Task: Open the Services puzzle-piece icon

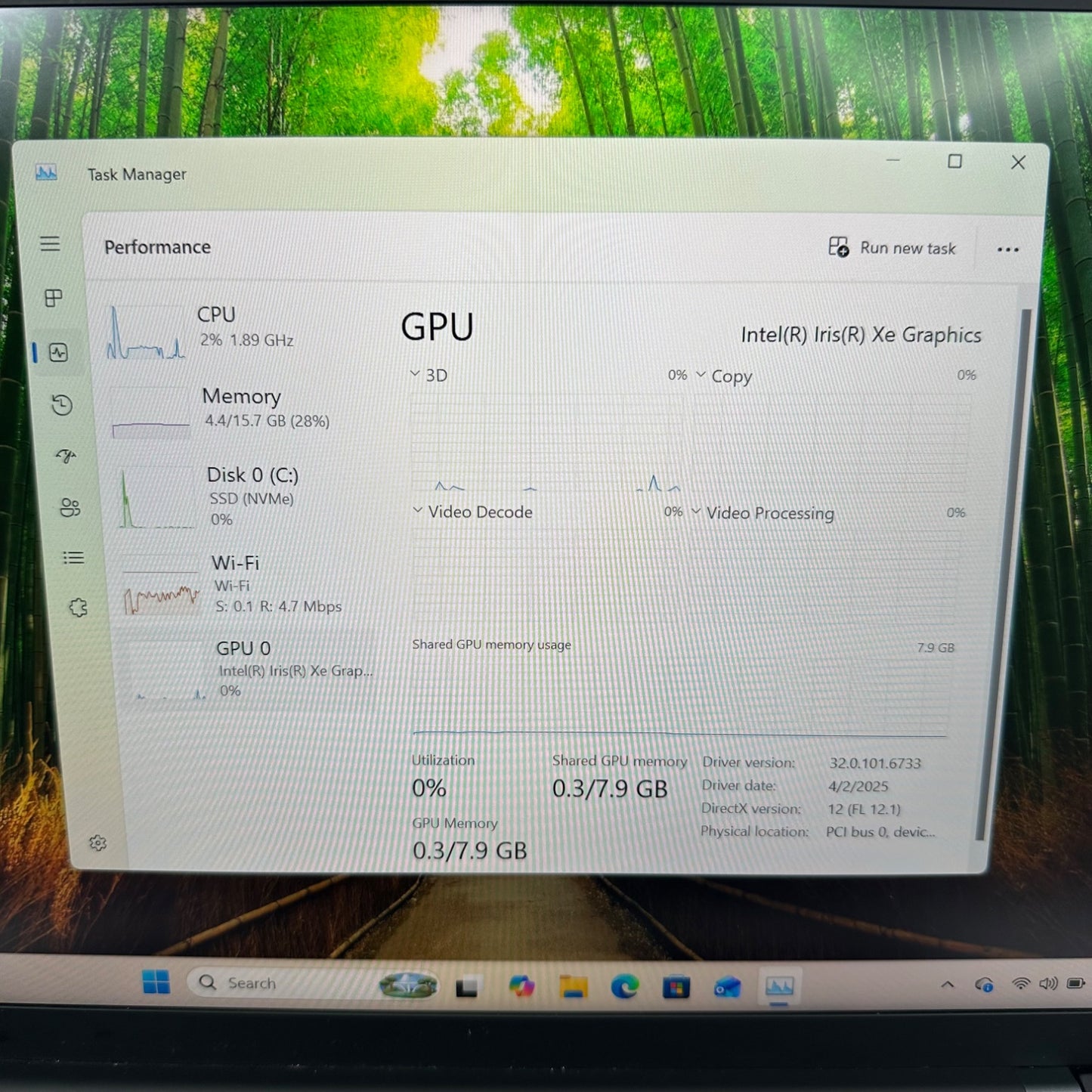Action: 78,608
